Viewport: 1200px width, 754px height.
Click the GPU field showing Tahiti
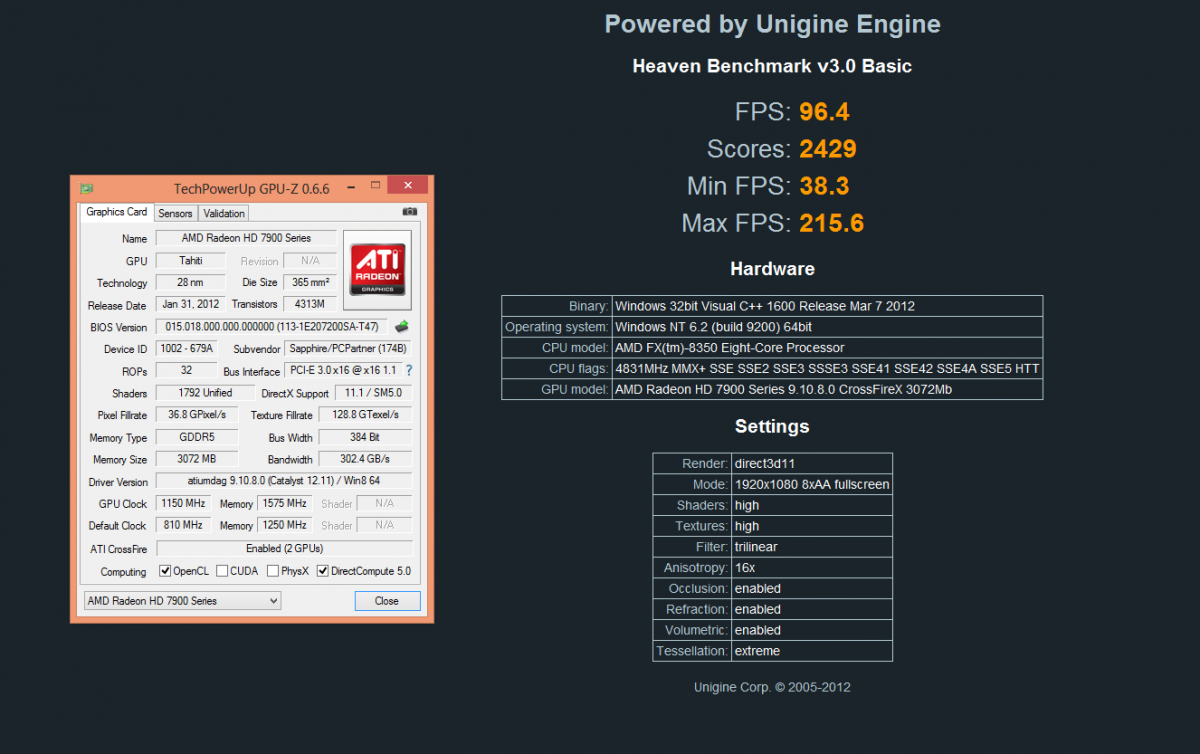pyautogui.click(x=190, y=260)
